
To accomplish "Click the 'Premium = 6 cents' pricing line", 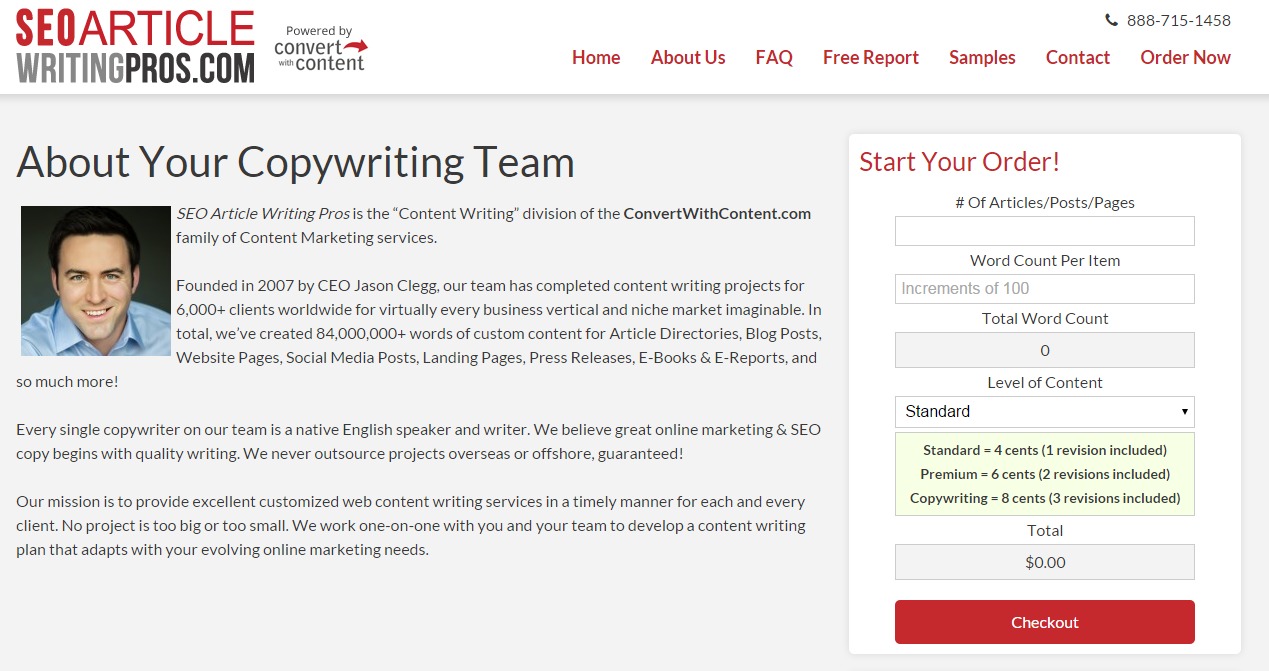I will click(x=1044, y=474).
